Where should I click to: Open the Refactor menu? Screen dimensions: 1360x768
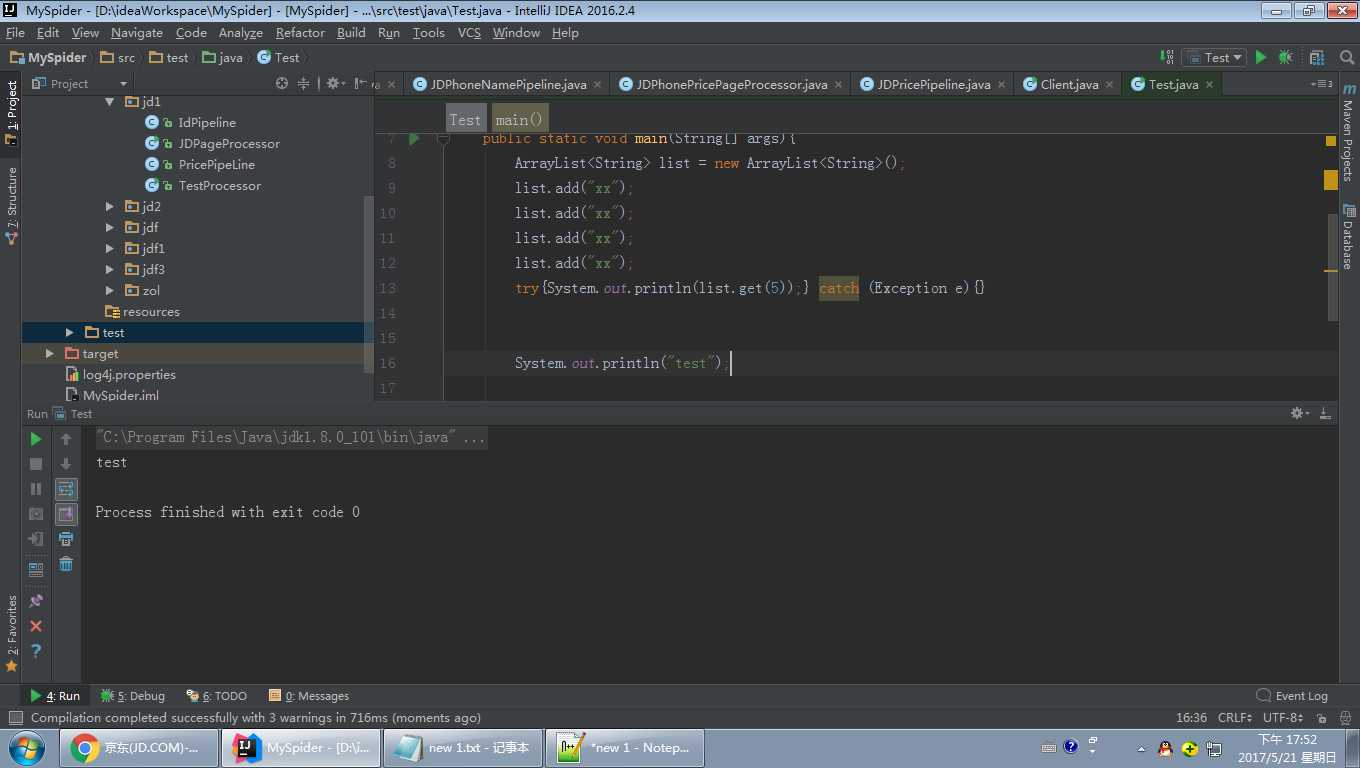pyautogui.click(x=300, y=33)
